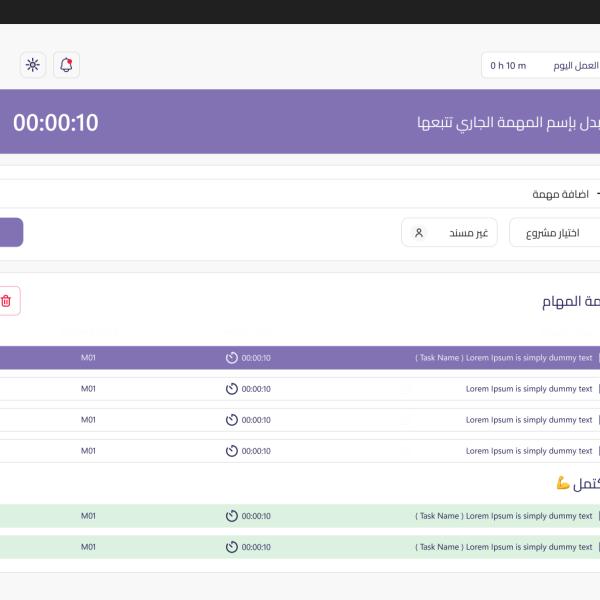Open the اختيار مشروع project dropdown
Viewport: 600px width, 600px height.
tap(554, 233)
